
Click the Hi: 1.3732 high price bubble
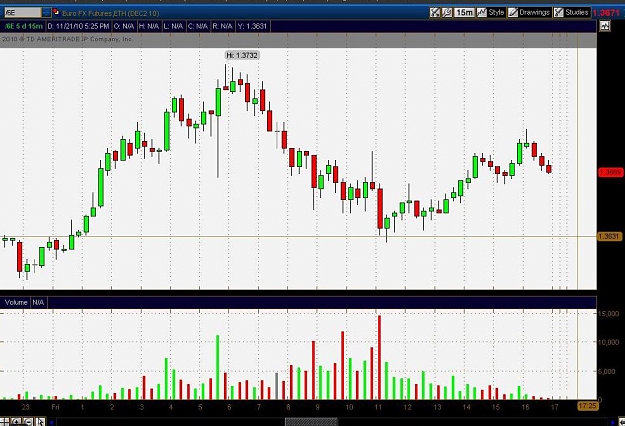click(242, 55)
